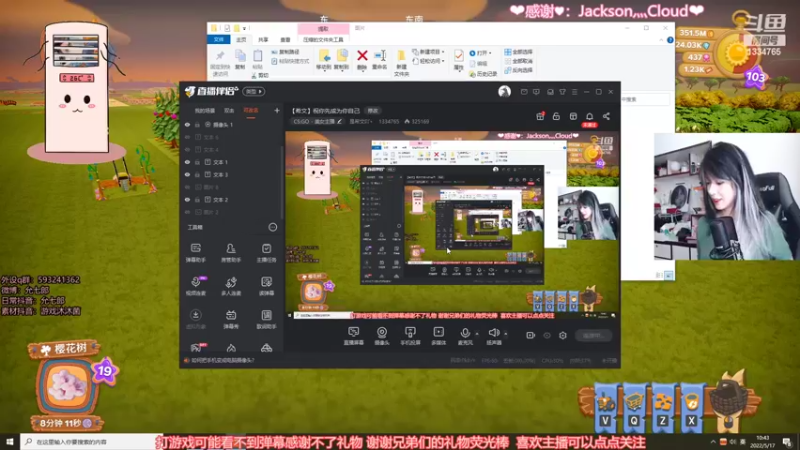Open 轻松访问 dropdown in File Explorer
This screenshot has width=800, height=450.
click(429, 61)
